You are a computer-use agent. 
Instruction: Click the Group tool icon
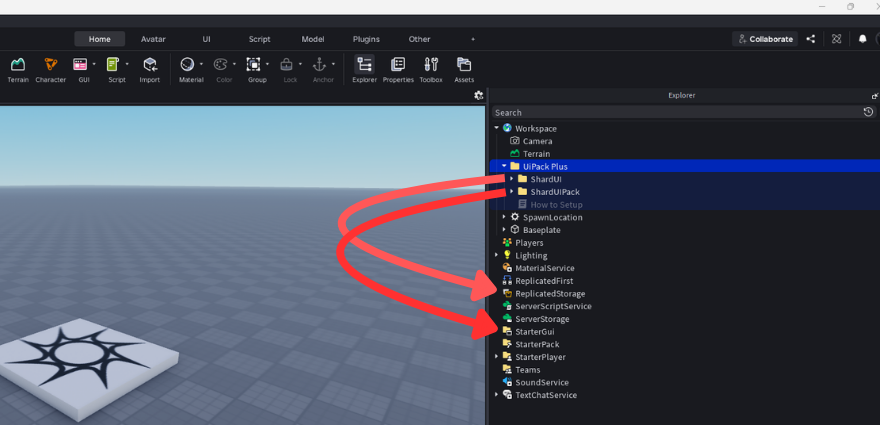tap(253, 65)
